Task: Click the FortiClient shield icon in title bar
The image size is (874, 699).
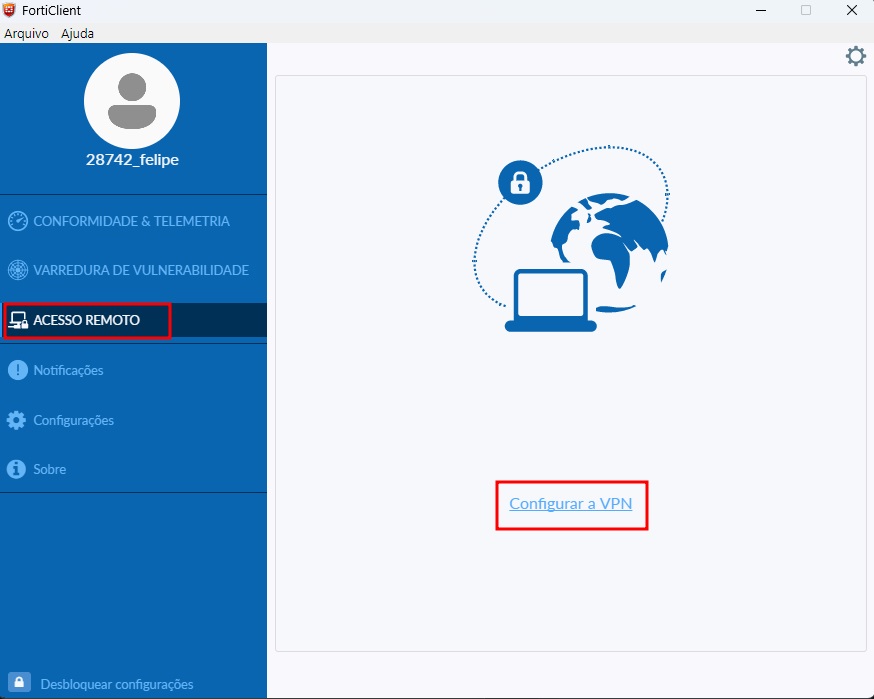Action: coord(9,10)
